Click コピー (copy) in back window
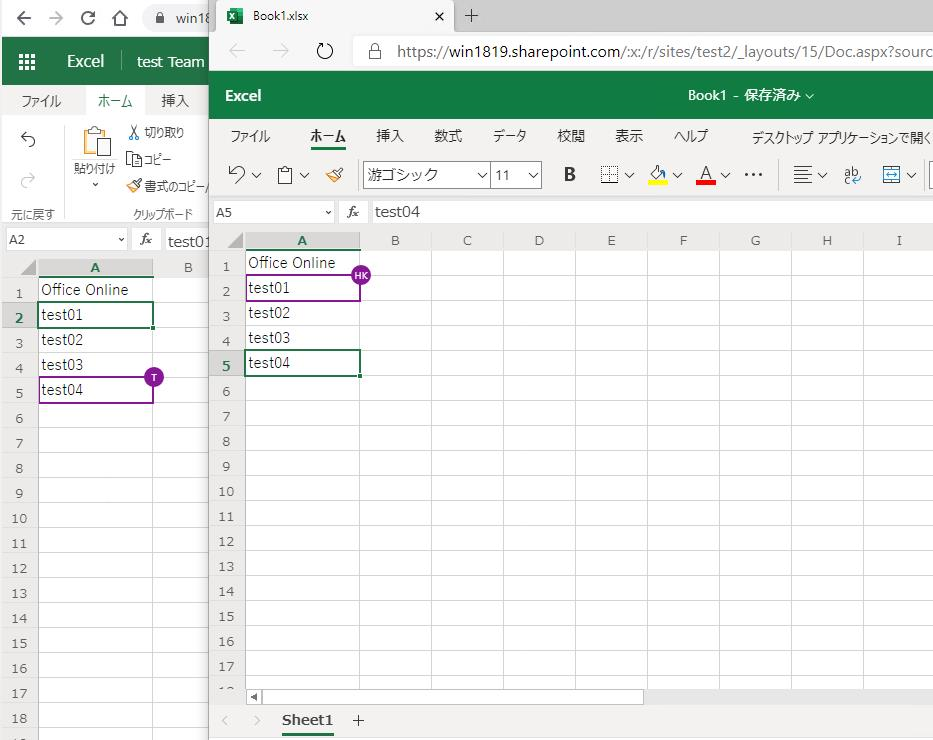Image resolution: width=933 pixels, height=740 pixels. 149,159
